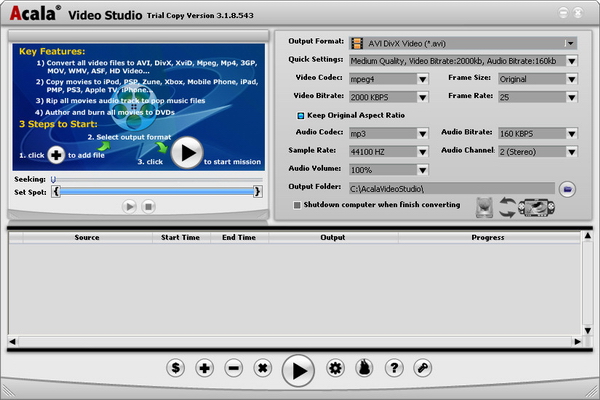Start conversion with large bottom play button
The height and width of the screenshot is (400, 600).
[x=298, y=371]
